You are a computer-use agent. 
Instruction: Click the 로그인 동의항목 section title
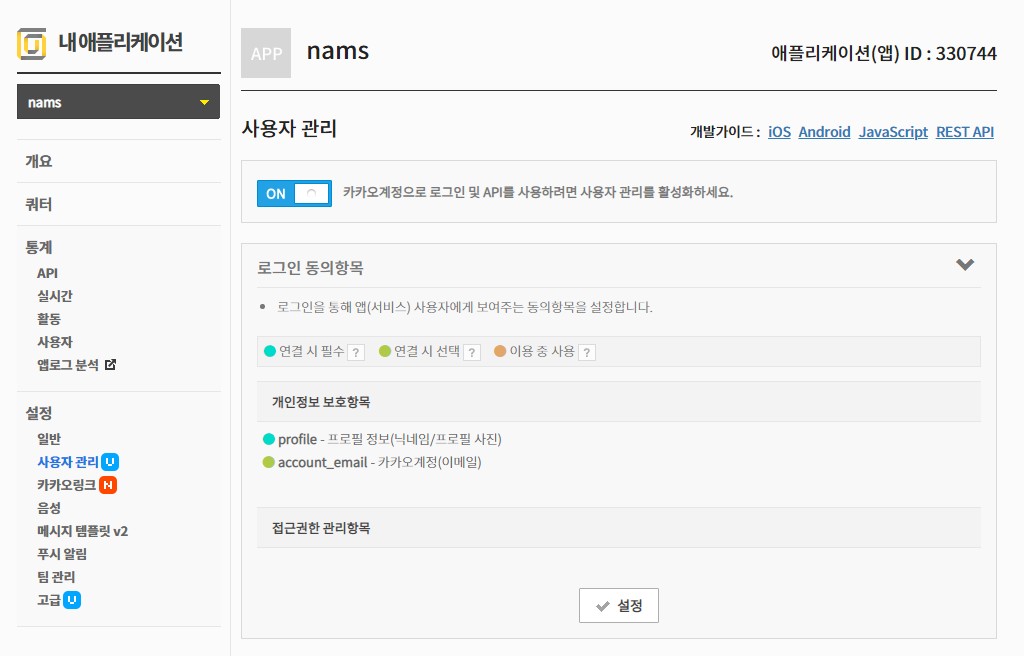[x=310, y=268]
